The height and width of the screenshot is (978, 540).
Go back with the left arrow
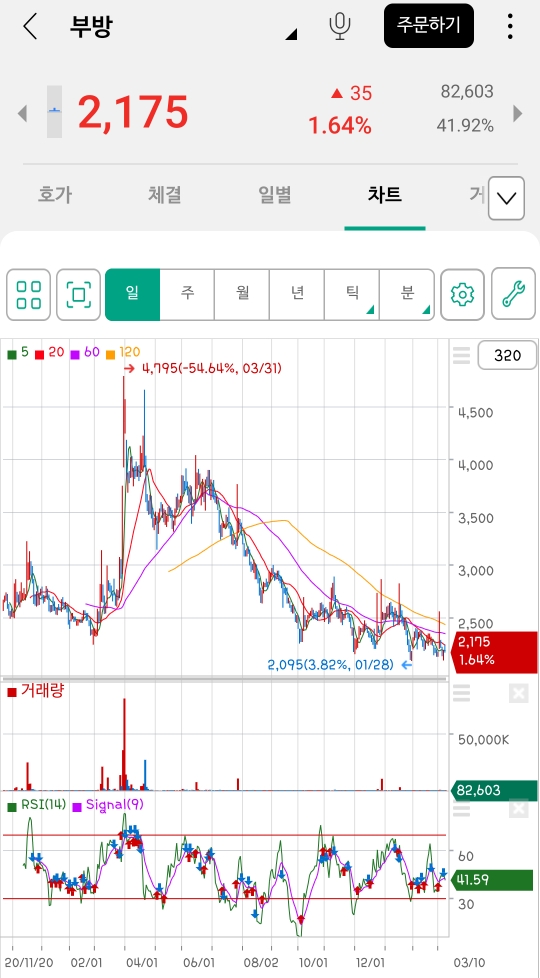pyautogui.click(x=30, y=27)
